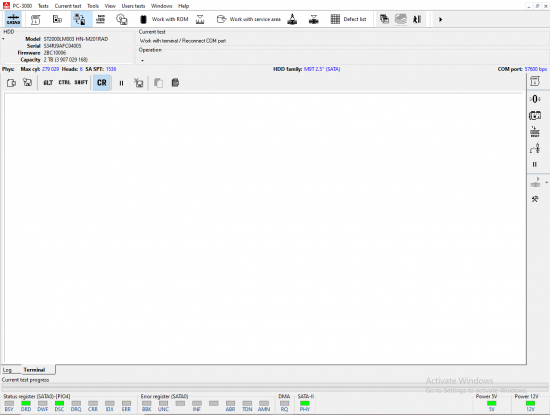Switch to the Log tab

click(7, 370)
